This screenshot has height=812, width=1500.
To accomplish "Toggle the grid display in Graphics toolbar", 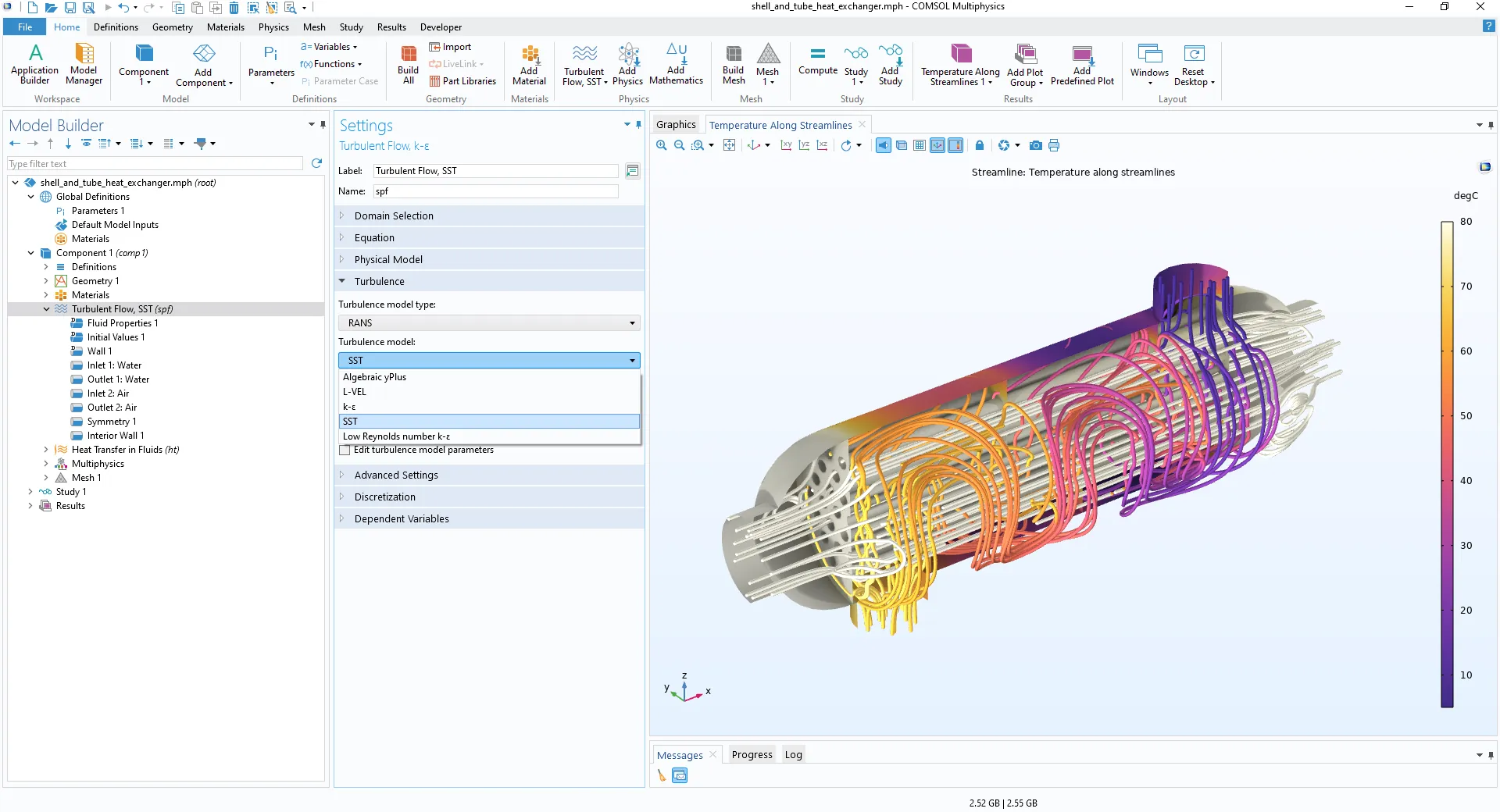I will 920,145.
